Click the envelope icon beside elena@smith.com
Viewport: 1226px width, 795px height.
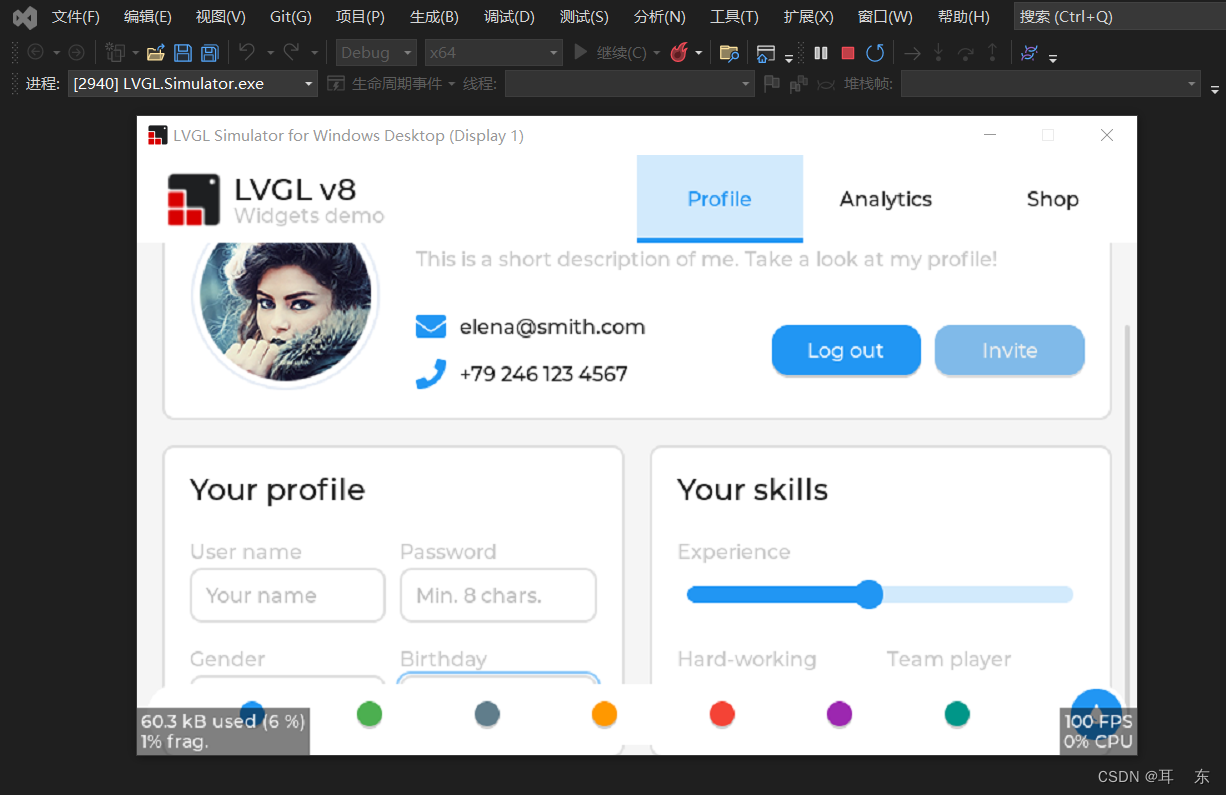click(x=431, y=326)
